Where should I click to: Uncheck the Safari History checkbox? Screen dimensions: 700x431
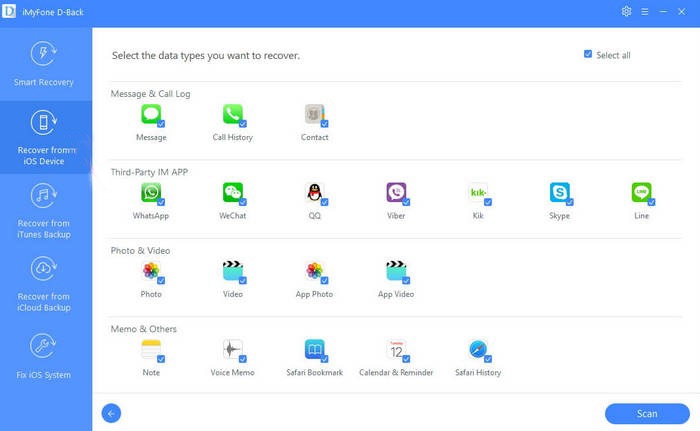point(488,359)
